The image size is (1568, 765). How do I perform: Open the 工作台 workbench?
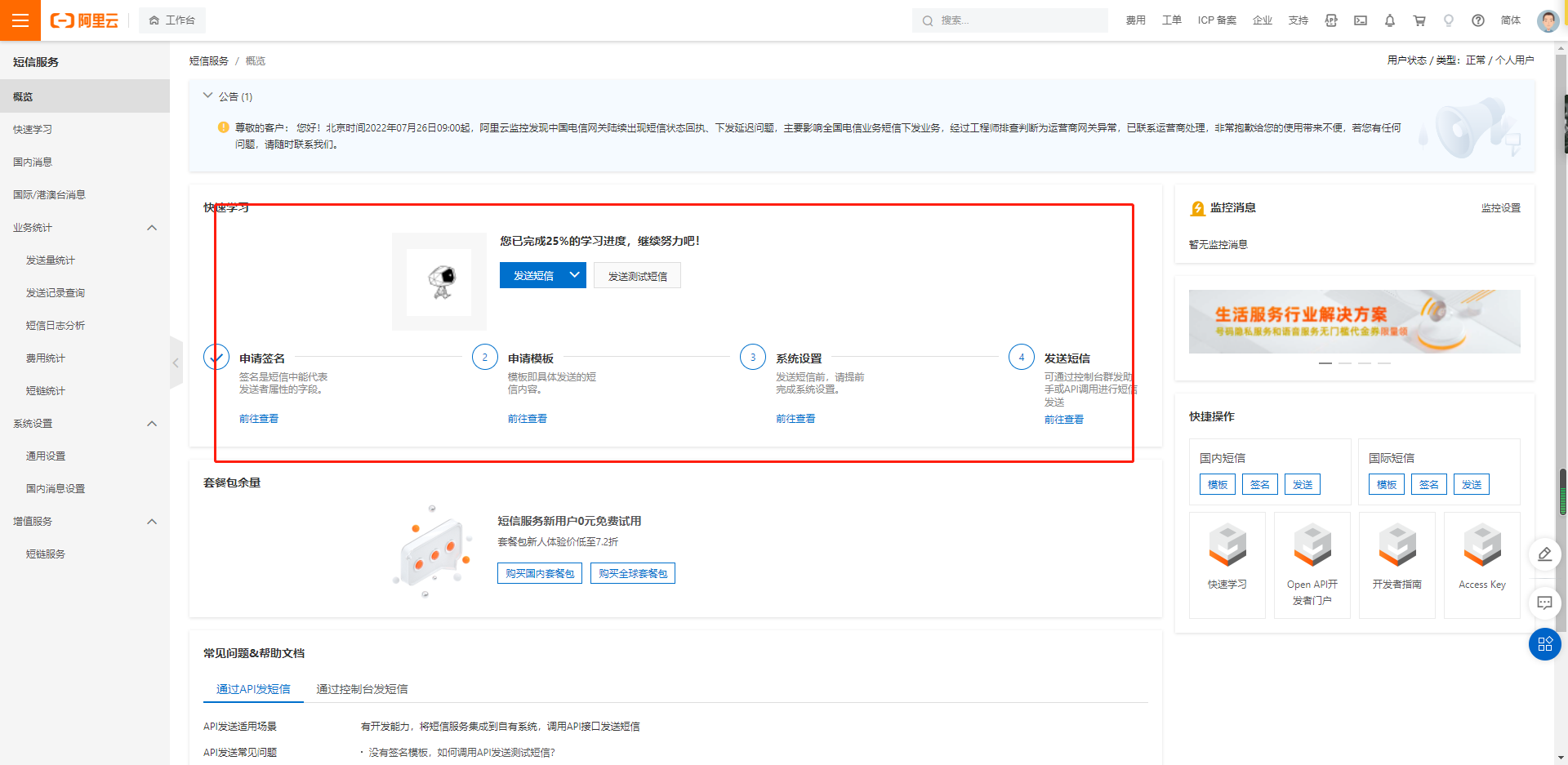click(x=172, y=20)
